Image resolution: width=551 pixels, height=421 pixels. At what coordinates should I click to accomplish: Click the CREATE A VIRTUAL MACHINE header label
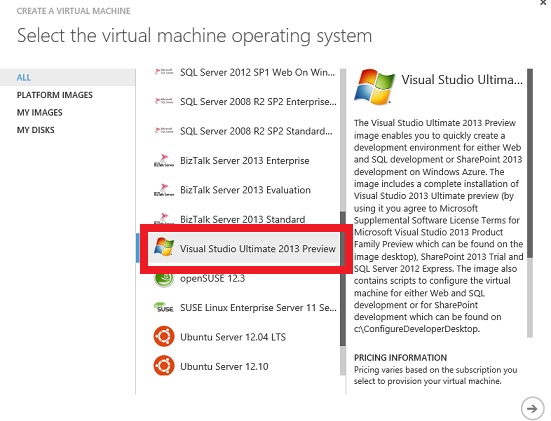73,11
